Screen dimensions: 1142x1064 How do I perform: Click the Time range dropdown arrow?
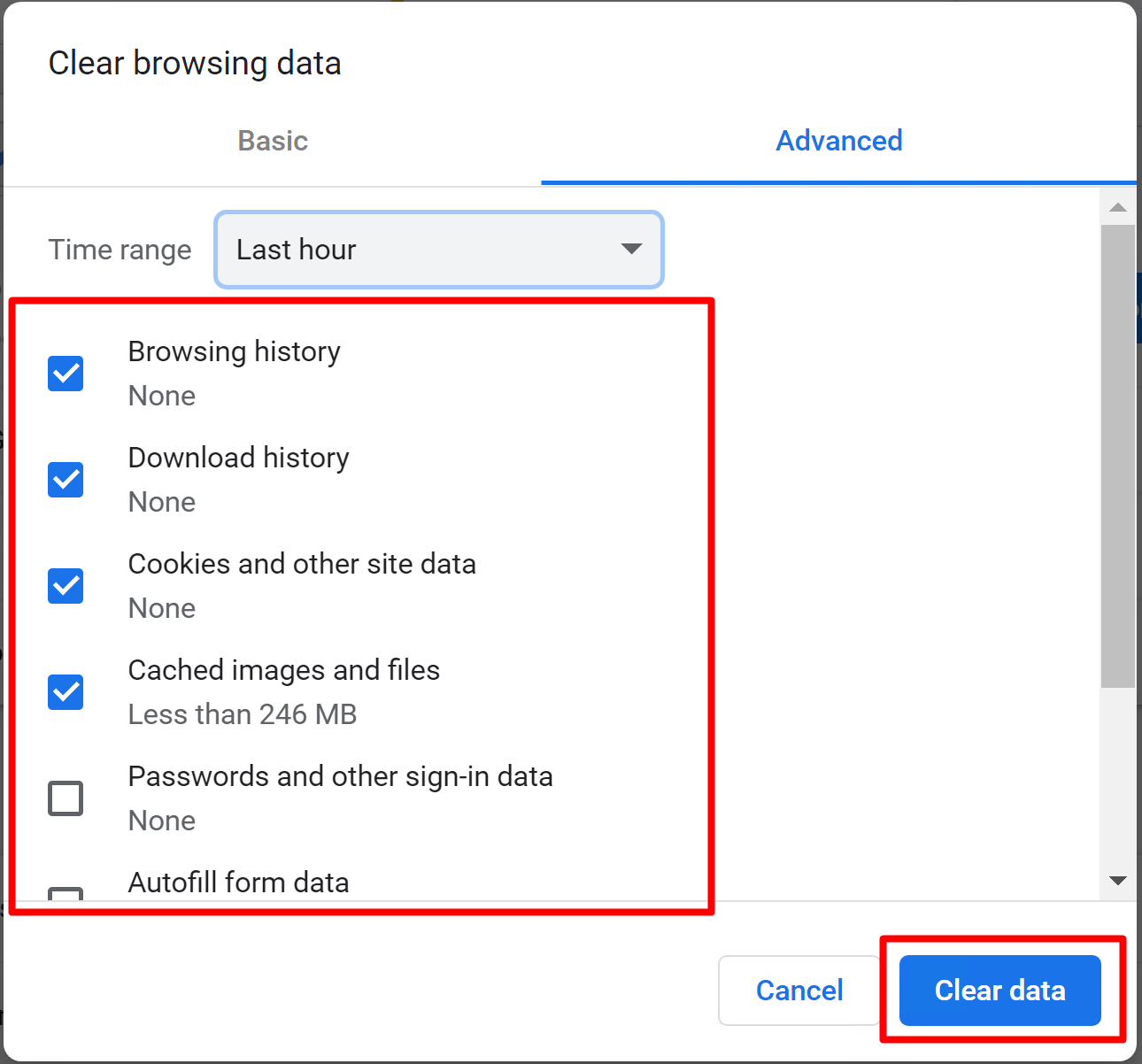click(x=630, y=250)
